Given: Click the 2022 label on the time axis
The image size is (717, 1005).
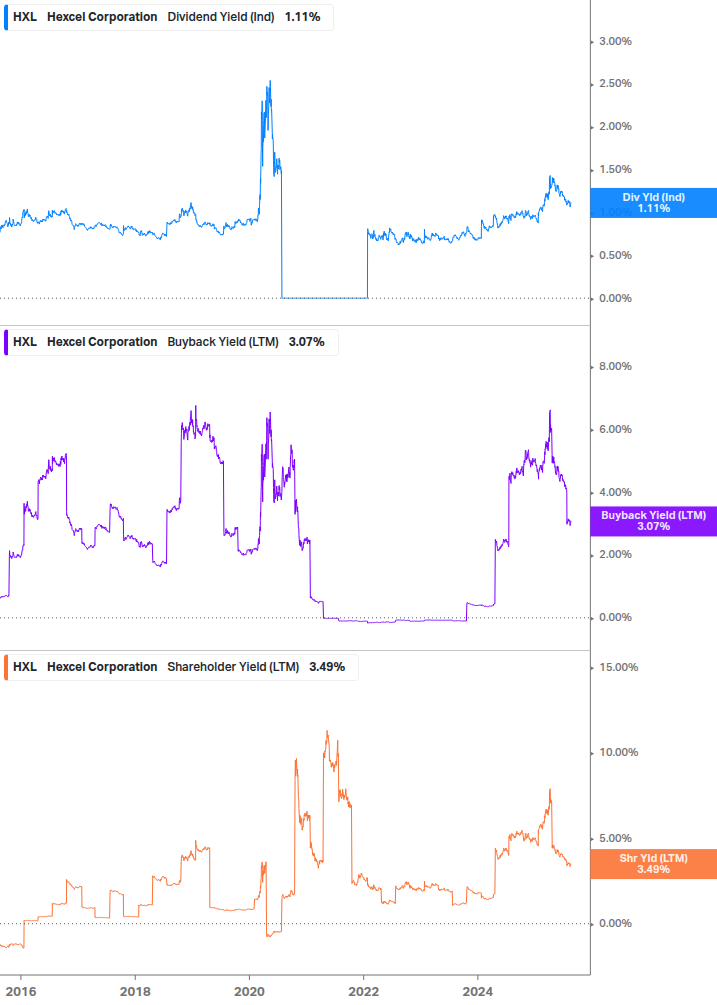Looking at the screenshot, I should tap(363, 992).
